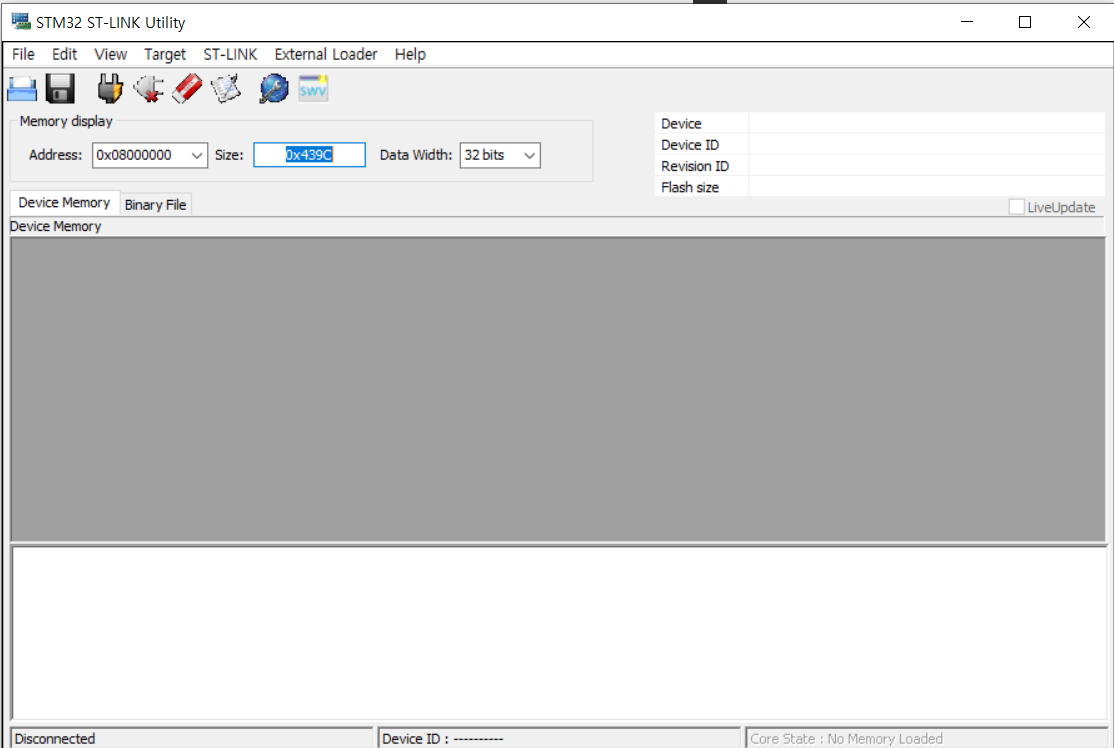Viewport: 1114px width, 748px height.
Task: Open the Help menu
Action: pyautogui.click(x=410, y=55)
